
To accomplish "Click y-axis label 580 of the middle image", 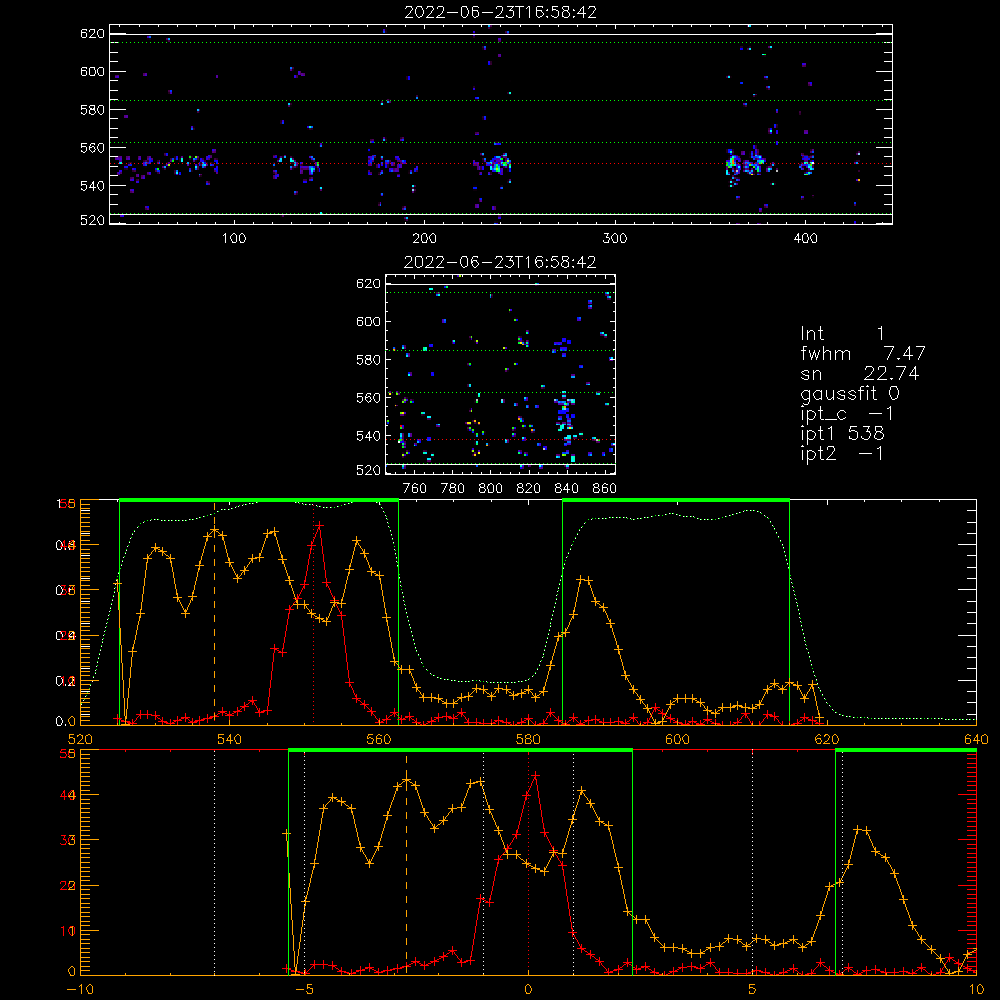I will click(x=368, y=360).
